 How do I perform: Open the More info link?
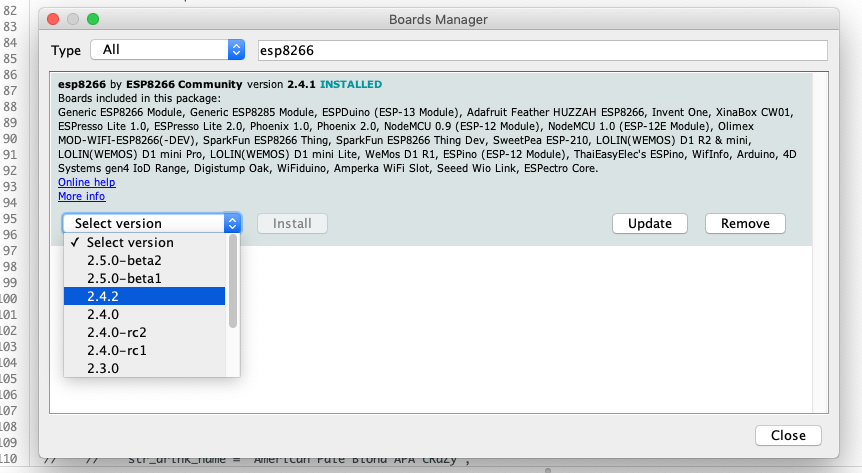[x=81, y=196]
